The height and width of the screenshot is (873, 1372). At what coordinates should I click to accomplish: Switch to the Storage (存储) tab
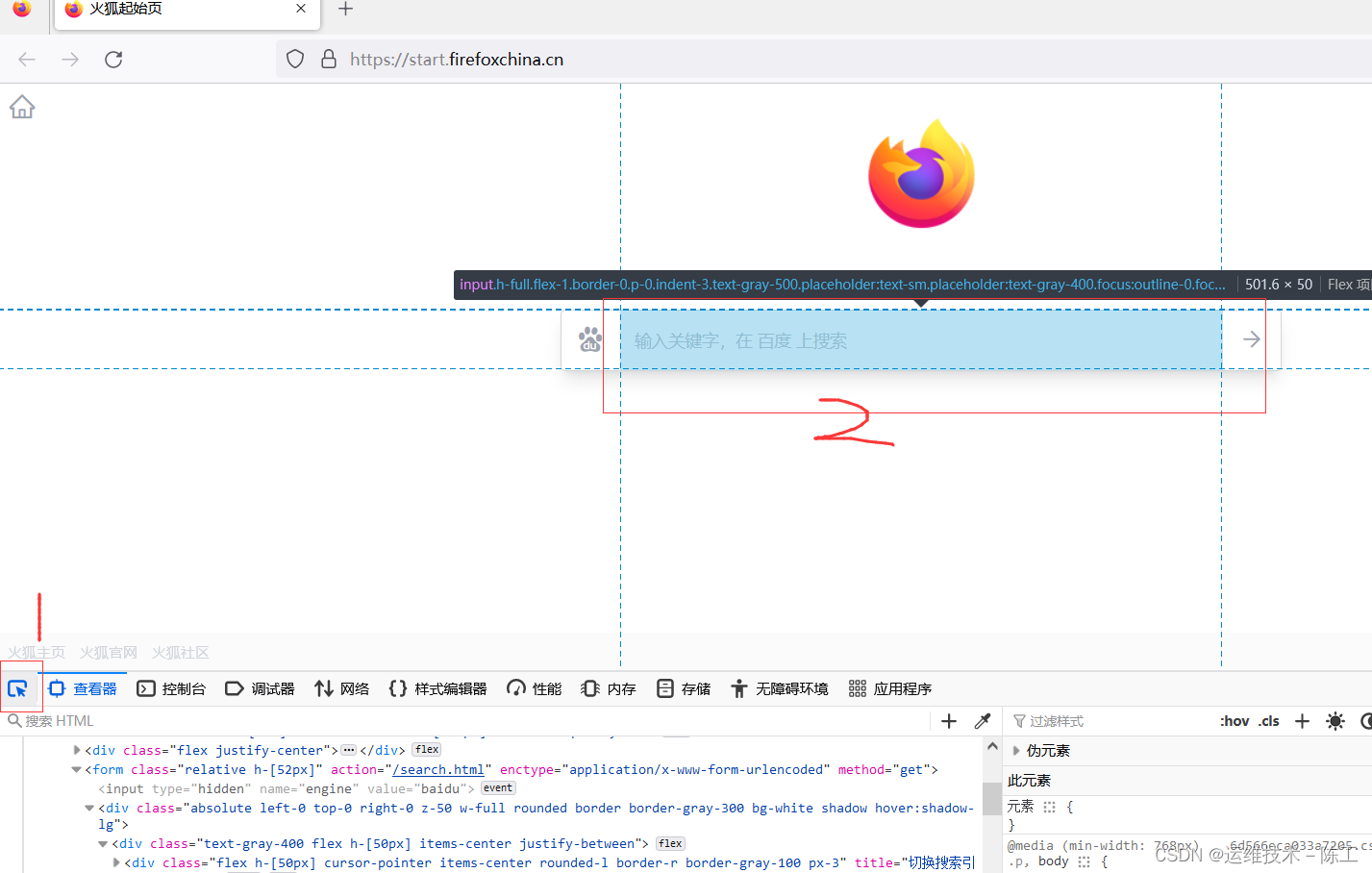[684, 688]
